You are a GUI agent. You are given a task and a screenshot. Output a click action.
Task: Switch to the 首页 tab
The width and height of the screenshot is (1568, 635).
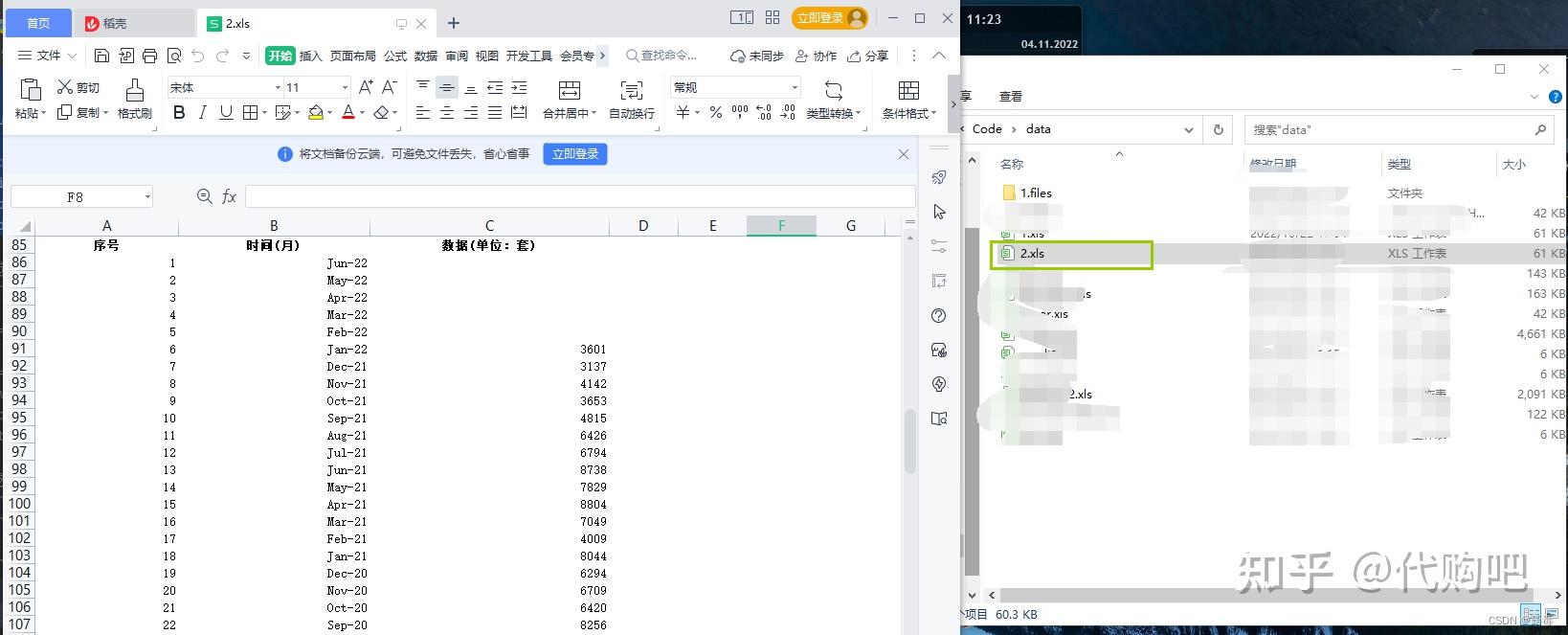38,23
